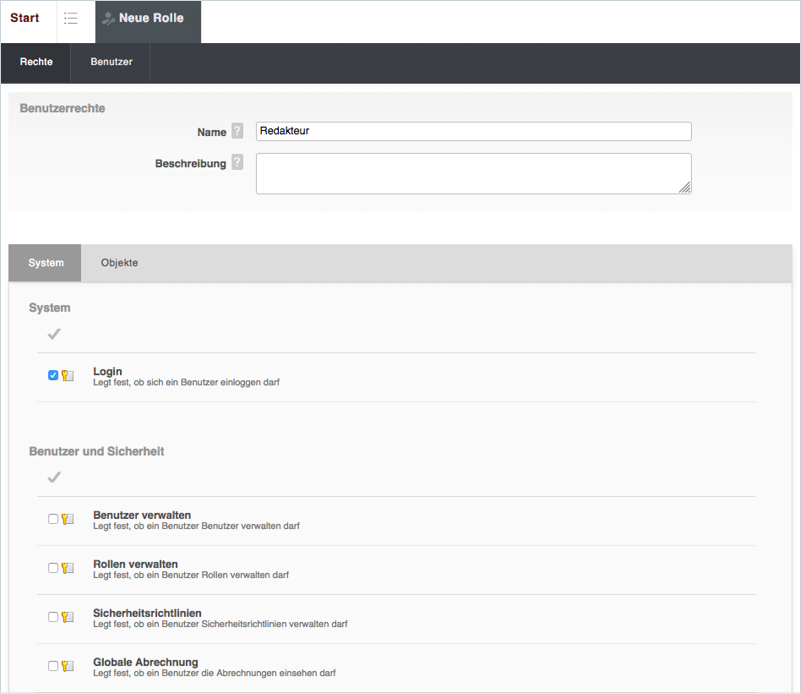Tick the Globale Abrechnung checkbox

[53, 666]
